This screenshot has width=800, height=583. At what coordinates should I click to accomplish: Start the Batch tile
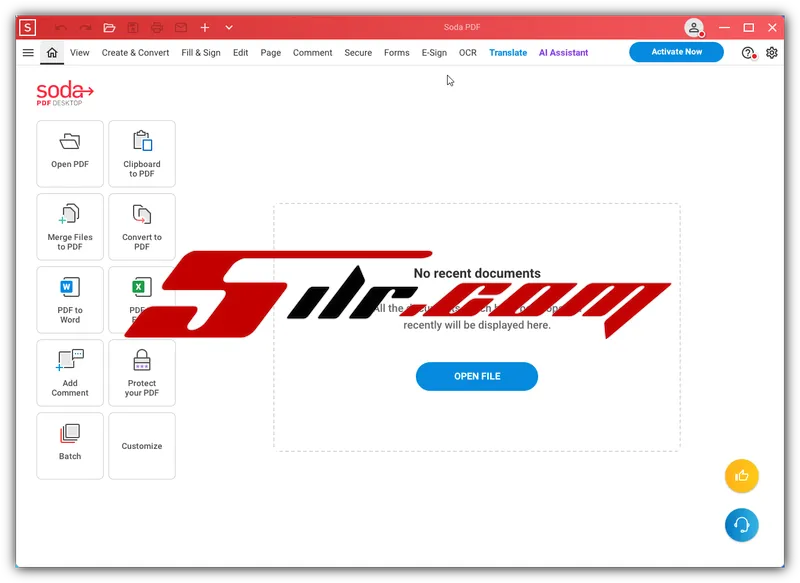tap(70, 445)
